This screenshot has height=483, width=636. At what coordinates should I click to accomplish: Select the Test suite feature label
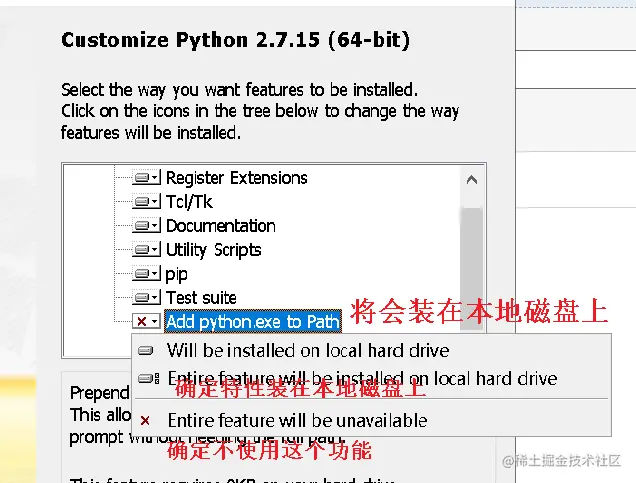point(201,298)
